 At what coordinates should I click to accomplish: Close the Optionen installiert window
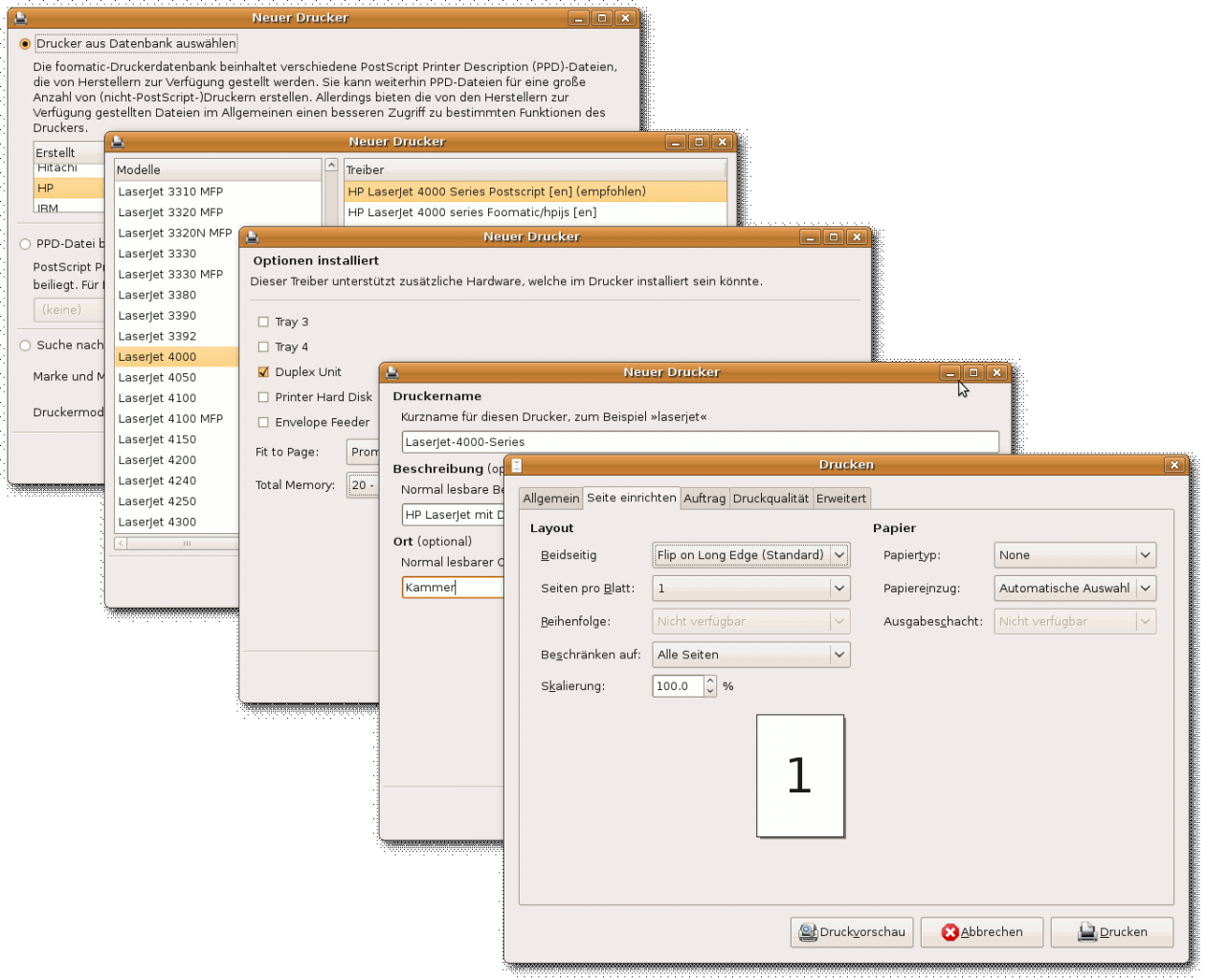pos(857,236)
